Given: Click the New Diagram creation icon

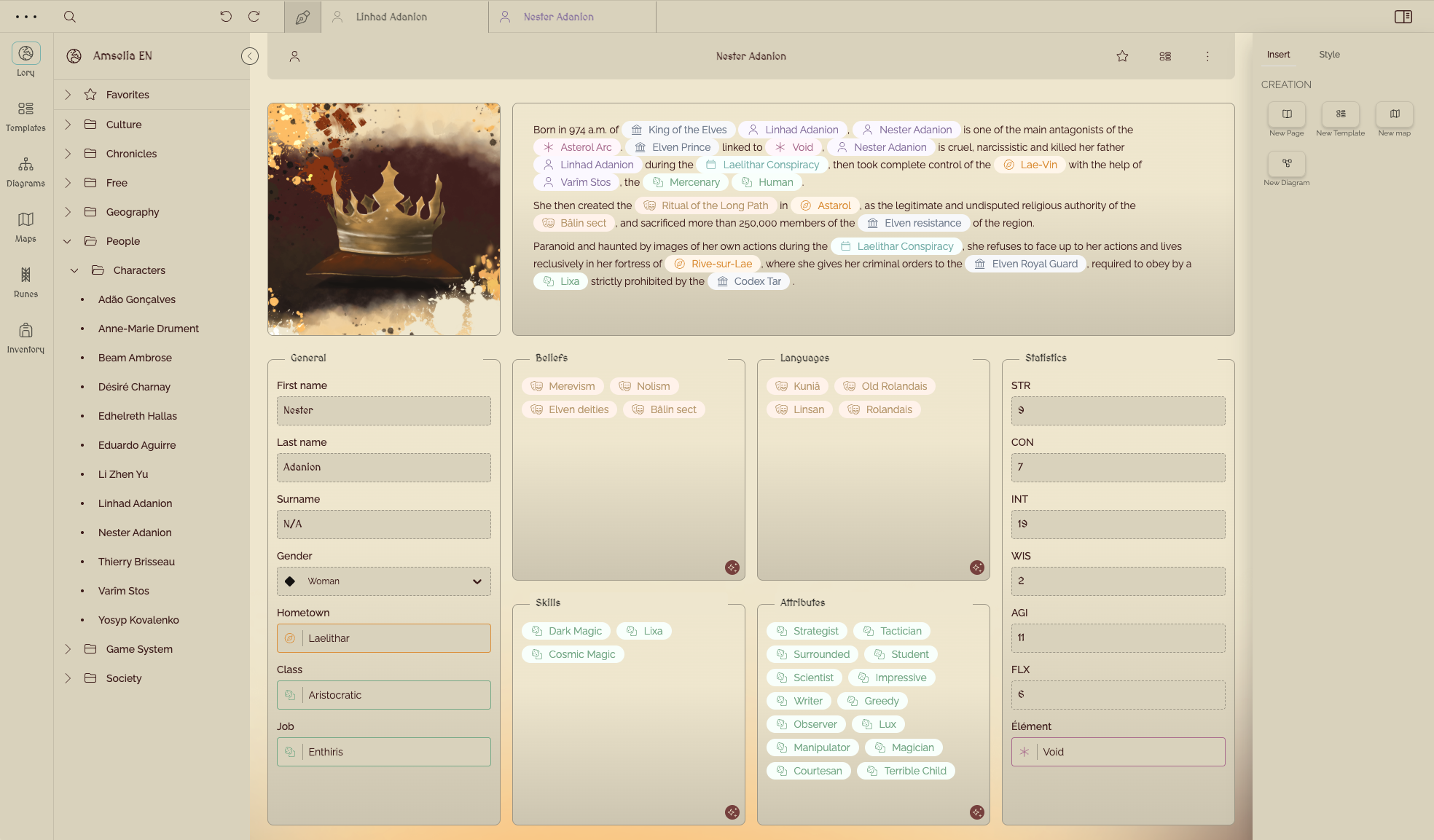Looking at the screenshot, I should 1286,164.
